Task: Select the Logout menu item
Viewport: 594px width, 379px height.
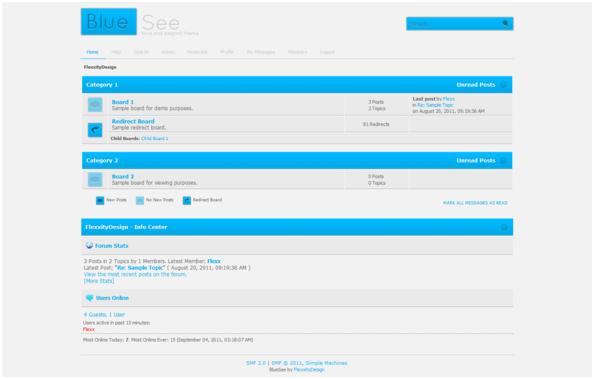Action: (327, 52)
